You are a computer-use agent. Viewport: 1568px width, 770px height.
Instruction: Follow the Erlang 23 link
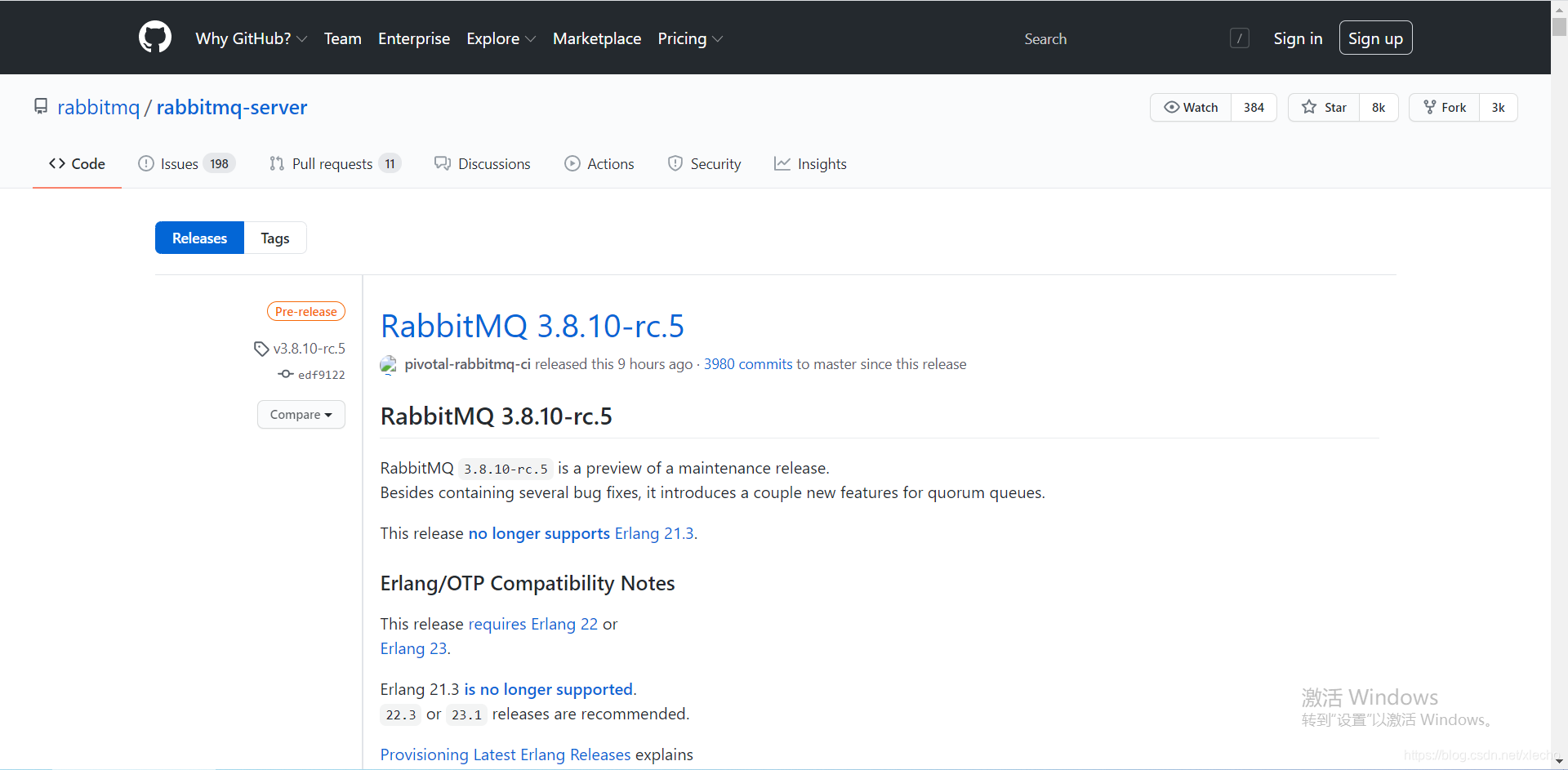click(x=413, y=648)
